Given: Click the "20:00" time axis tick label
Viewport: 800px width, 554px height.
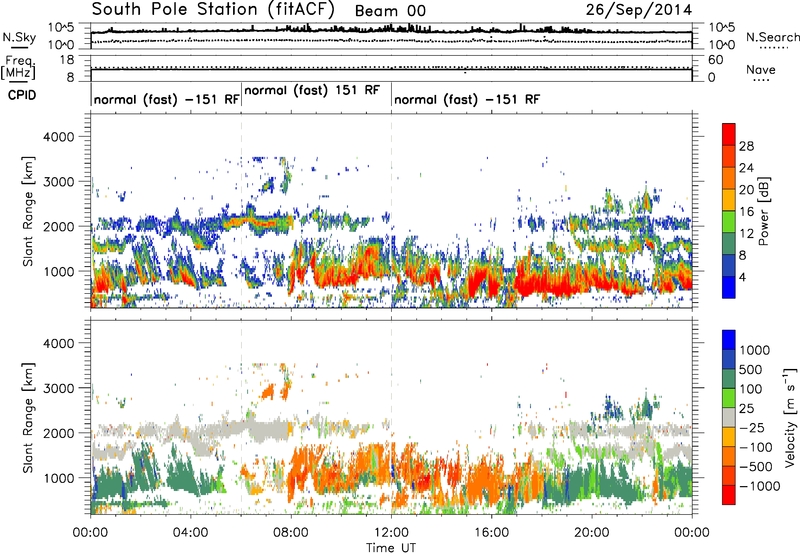Looking at the screenshot, I should [x=592, y=533].
